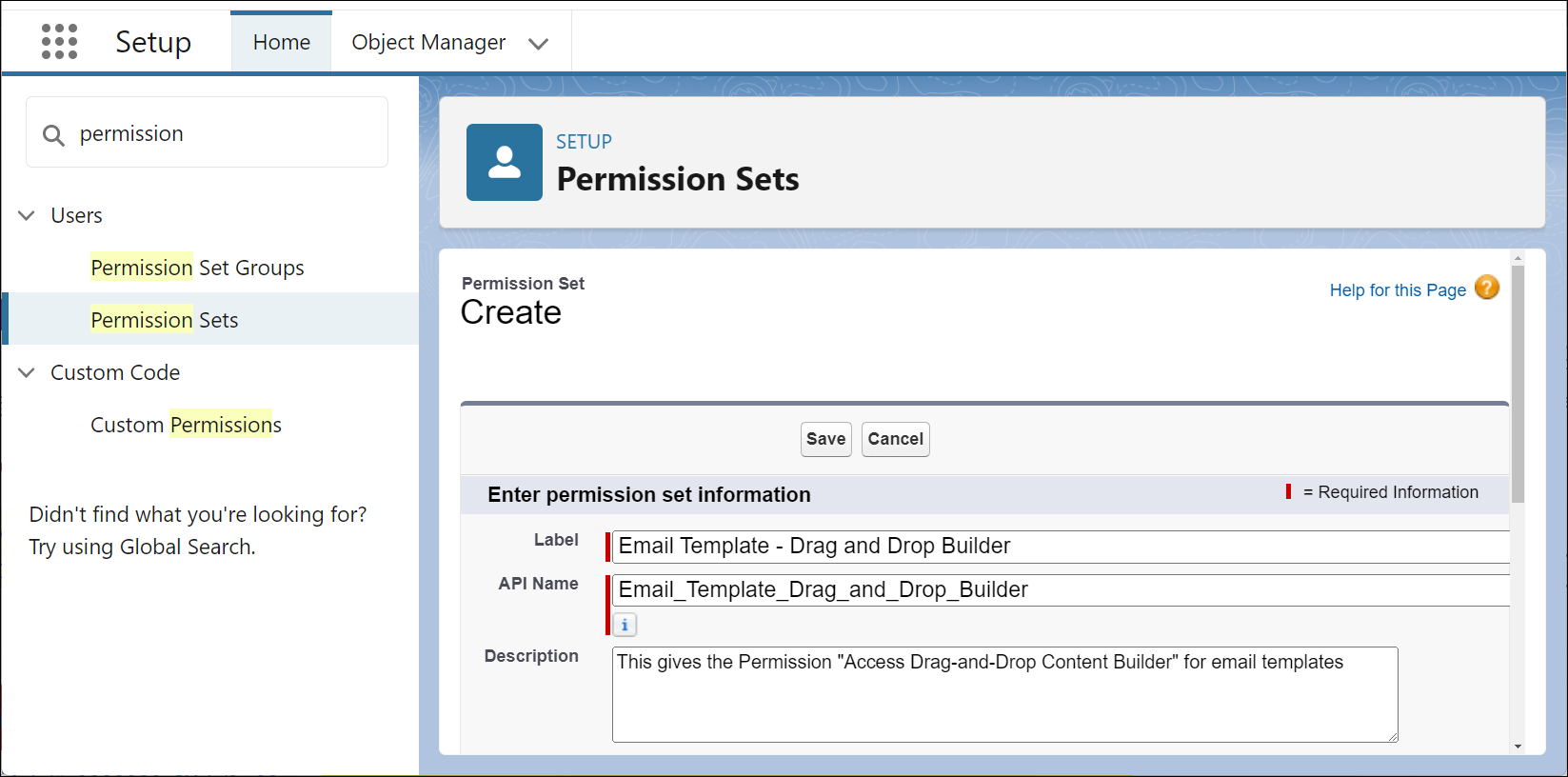The height and width of the screenshot is (777, 1568).
Task: Click the Label input field
Action: pyautogui.click(x=1057, y=547)
